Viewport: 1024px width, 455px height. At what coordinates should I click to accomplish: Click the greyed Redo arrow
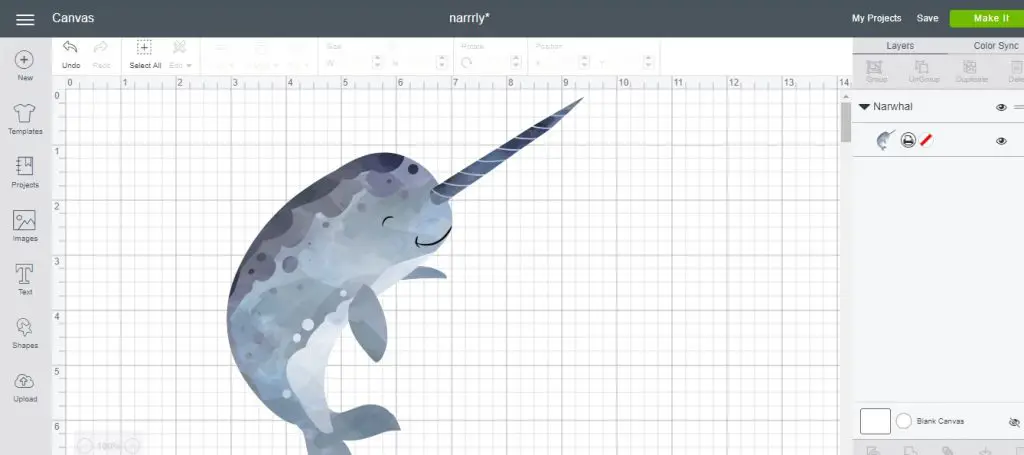point(101,48)
